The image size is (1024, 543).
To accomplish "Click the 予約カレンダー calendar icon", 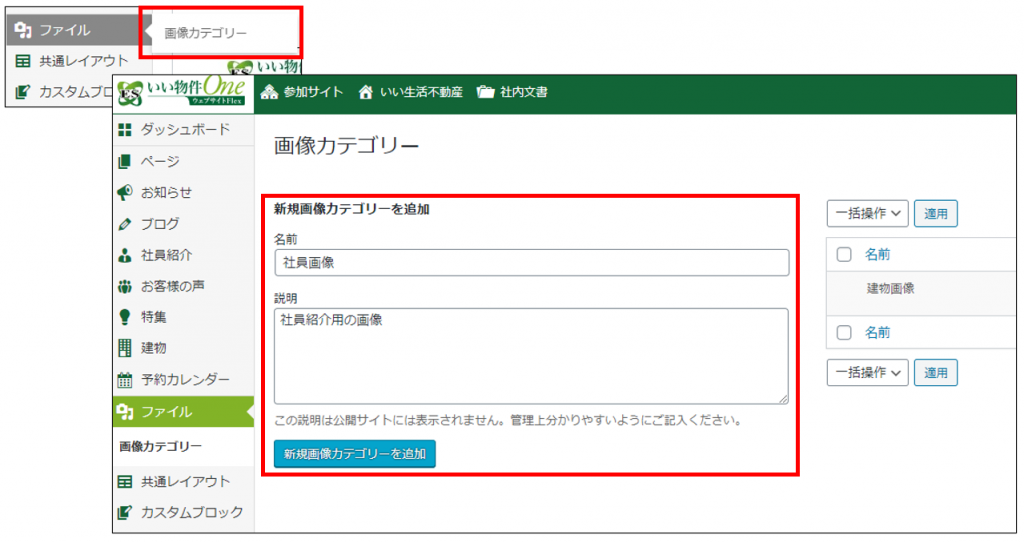I will pyautogui.click(x=125, y=380).
